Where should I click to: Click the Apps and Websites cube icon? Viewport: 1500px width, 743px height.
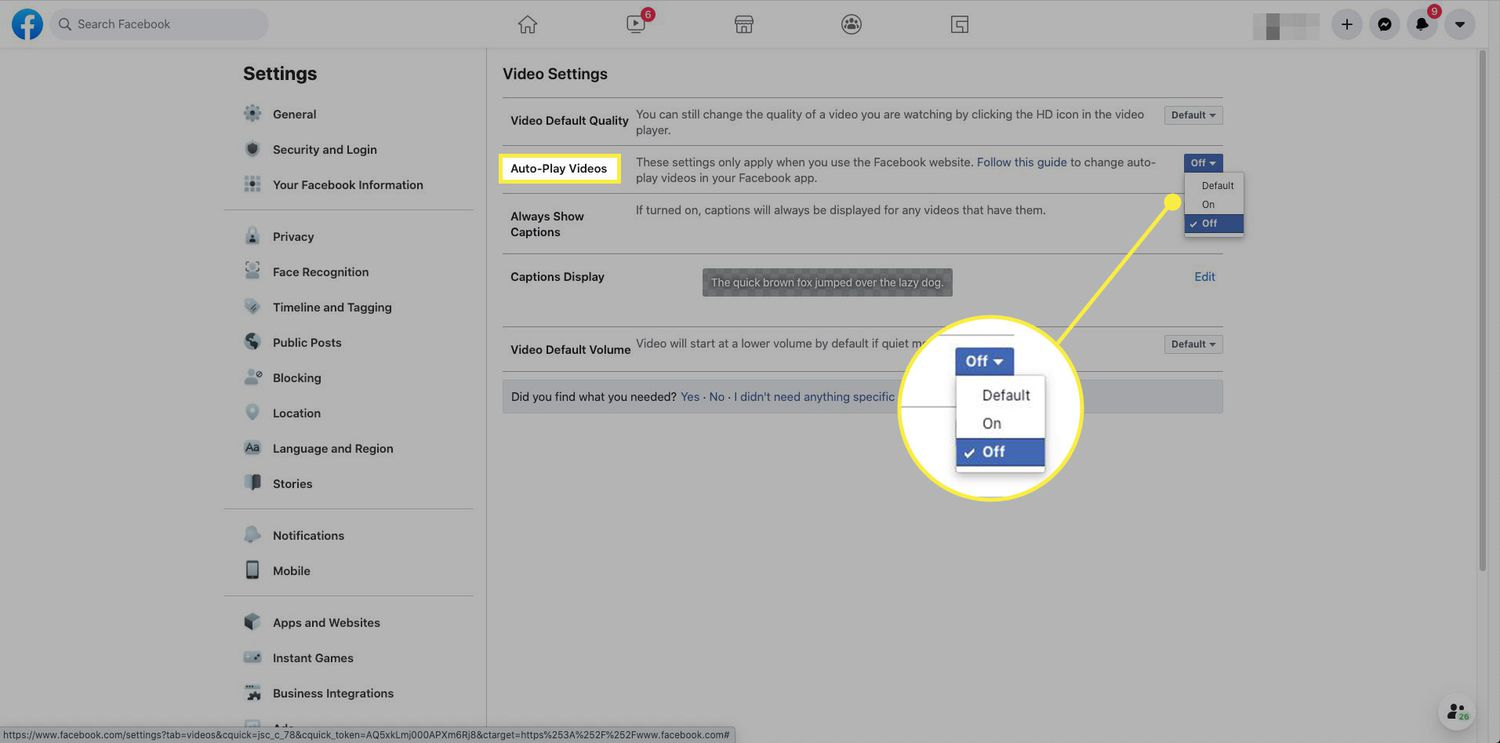(253, 622)
